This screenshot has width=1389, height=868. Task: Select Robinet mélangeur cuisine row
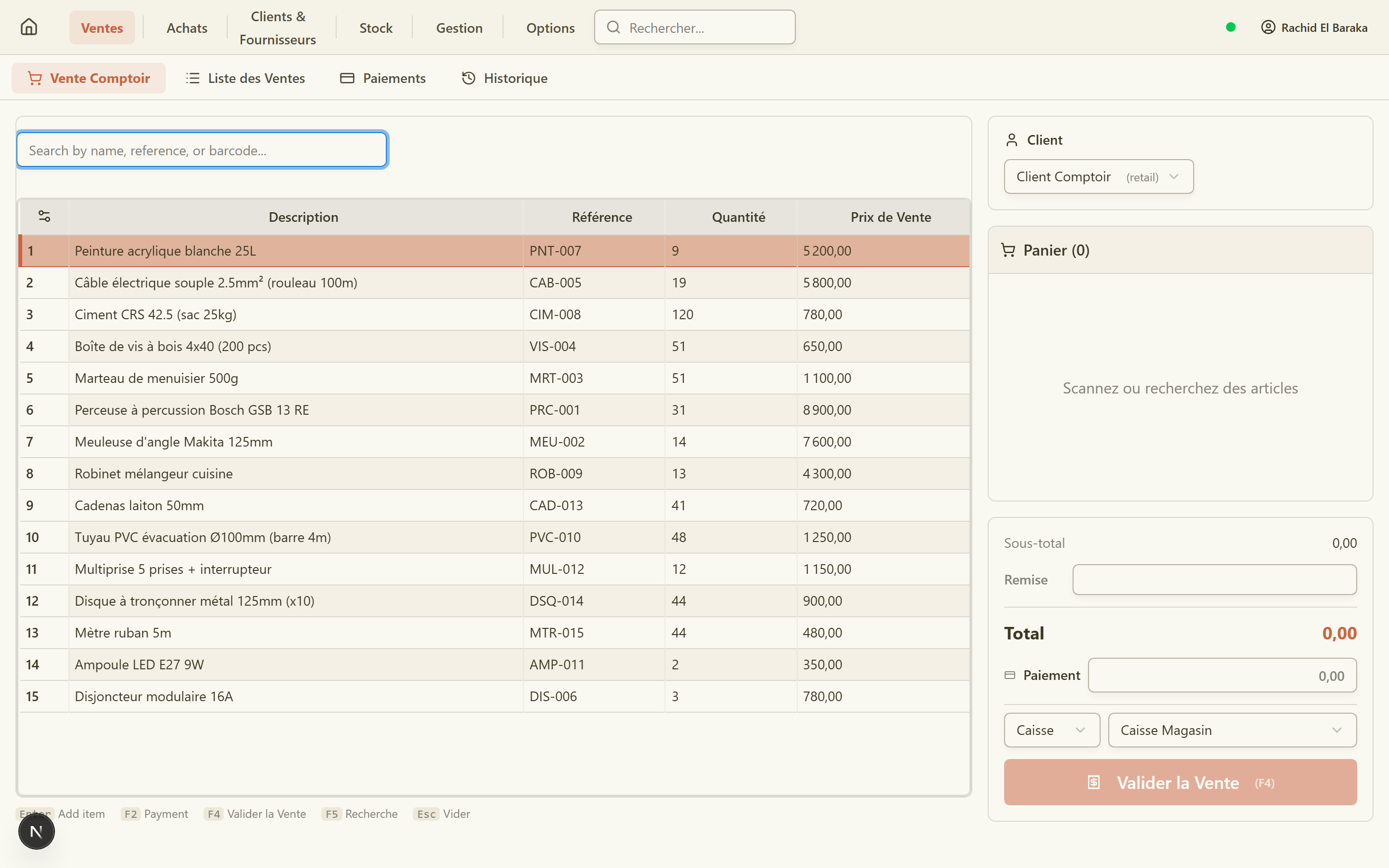point(494,474)
